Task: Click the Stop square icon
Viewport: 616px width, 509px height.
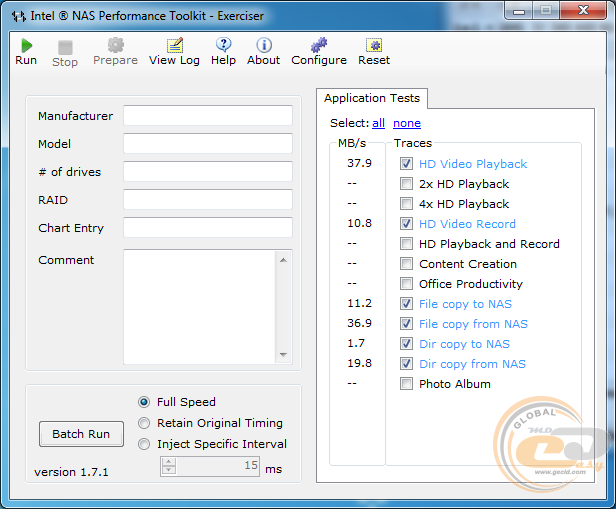Action: pos(65,48)
